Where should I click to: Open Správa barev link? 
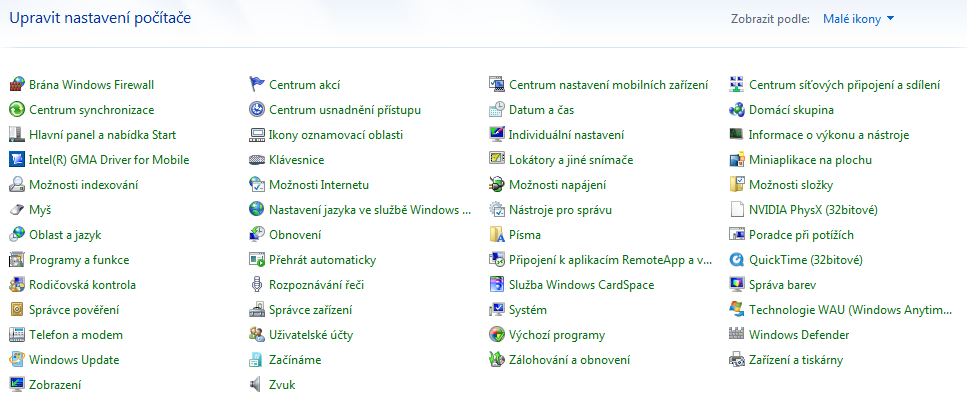[782, 285]
